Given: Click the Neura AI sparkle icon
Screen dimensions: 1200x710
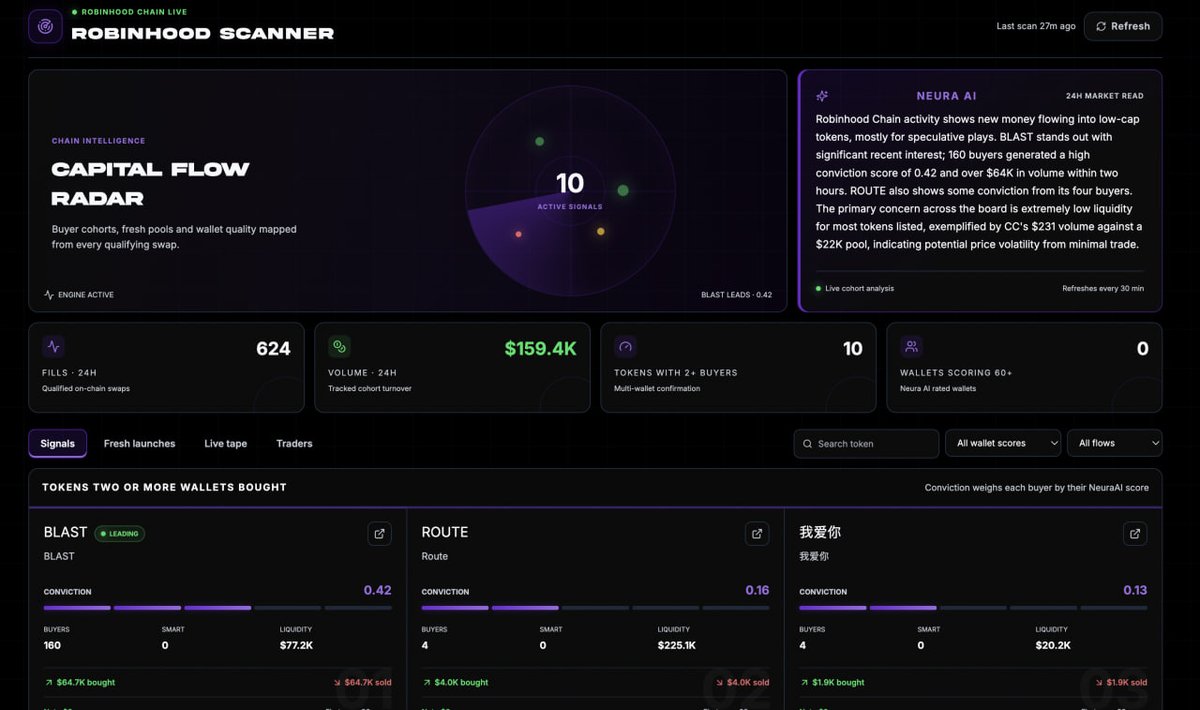Looking at the screenshot, I should pyautogui.click(x=822, y=96).
